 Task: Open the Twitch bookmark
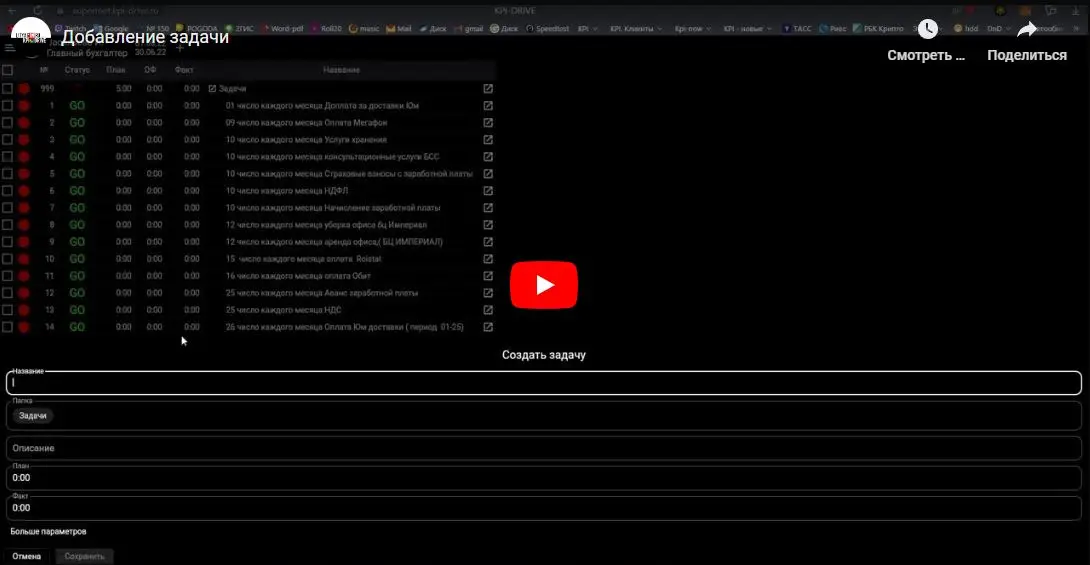point(70,28)
